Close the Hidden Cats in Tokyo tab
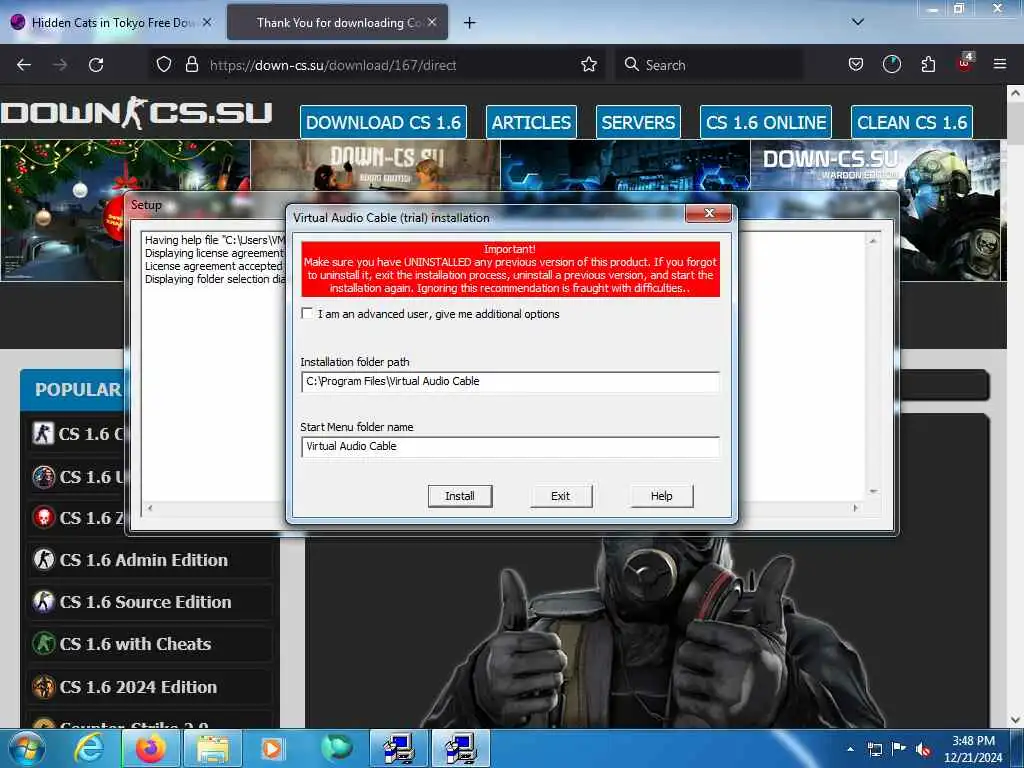This screenshot has width=1024, height=768. (x=207, y=22)
